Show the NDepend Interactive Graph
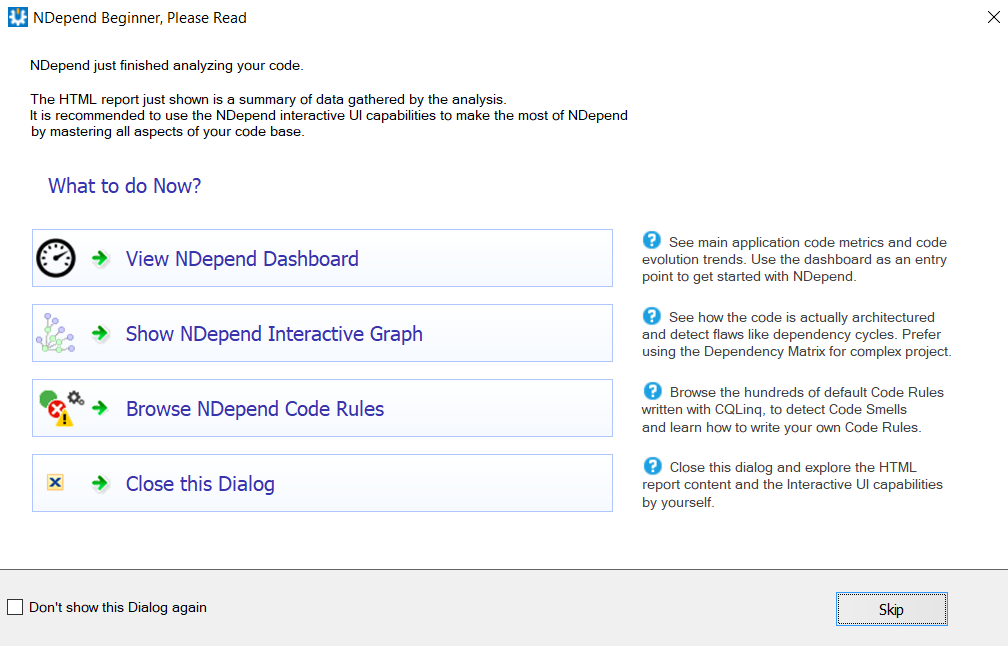The width and height of the screenshot is (1008, 646). click(274, 333)
